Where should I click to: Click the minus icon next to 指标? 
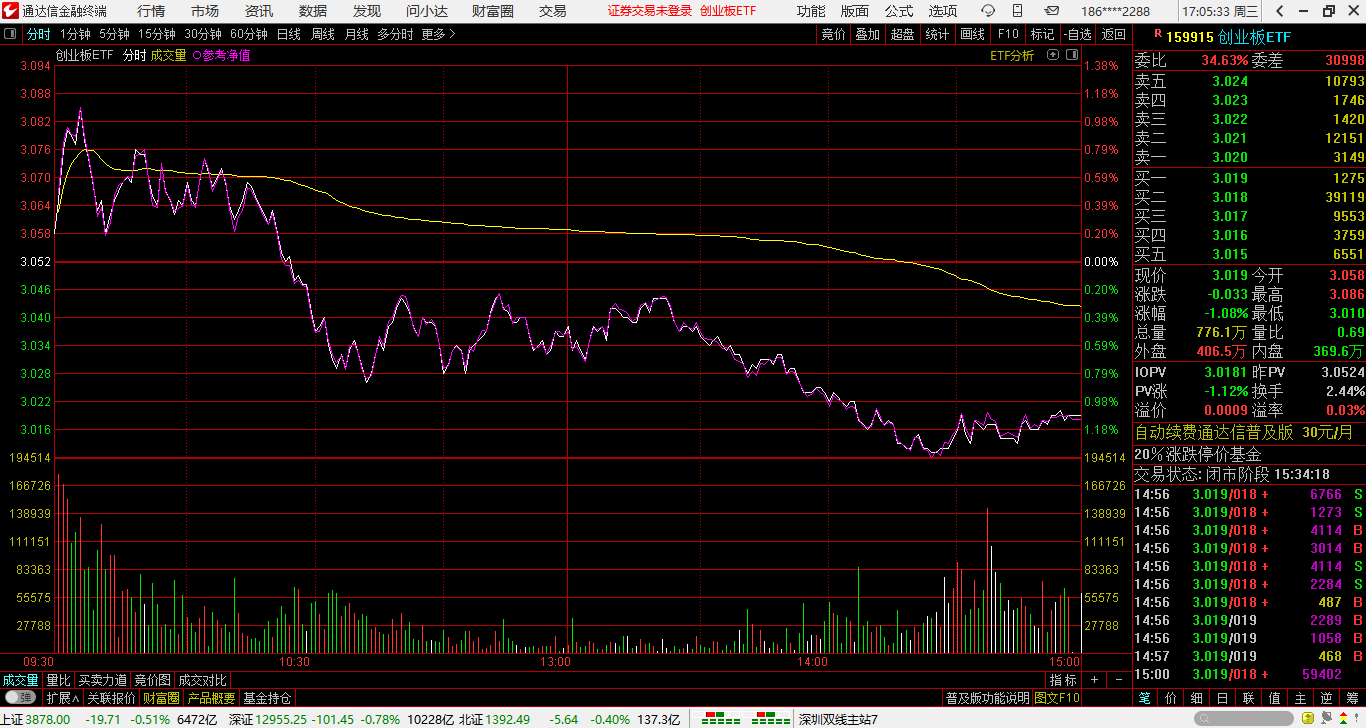pos(1117,680)
